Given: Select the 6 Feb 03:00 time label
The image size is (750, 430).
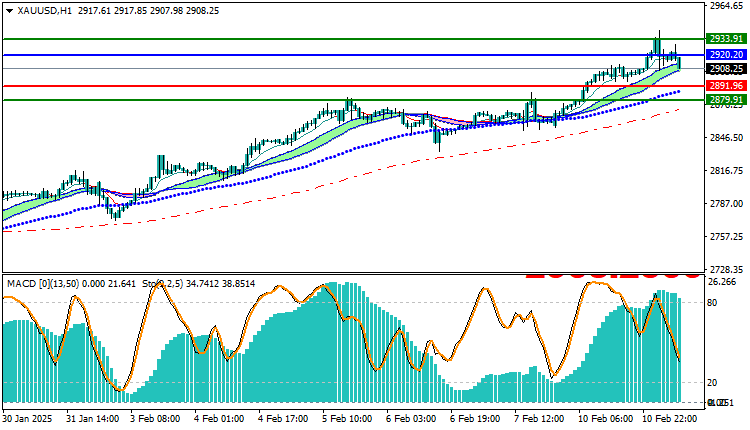Looking at the screenshot, I should (411, 419).
